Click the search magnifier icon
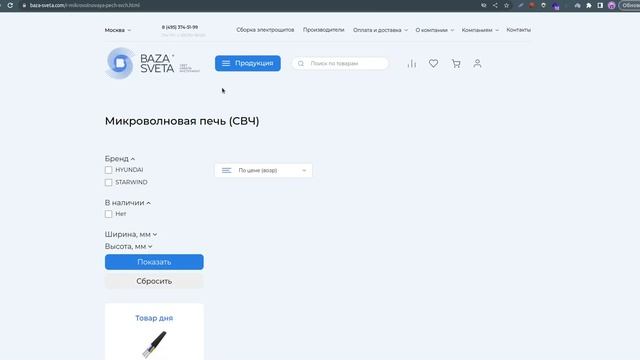 pos(301,63)
